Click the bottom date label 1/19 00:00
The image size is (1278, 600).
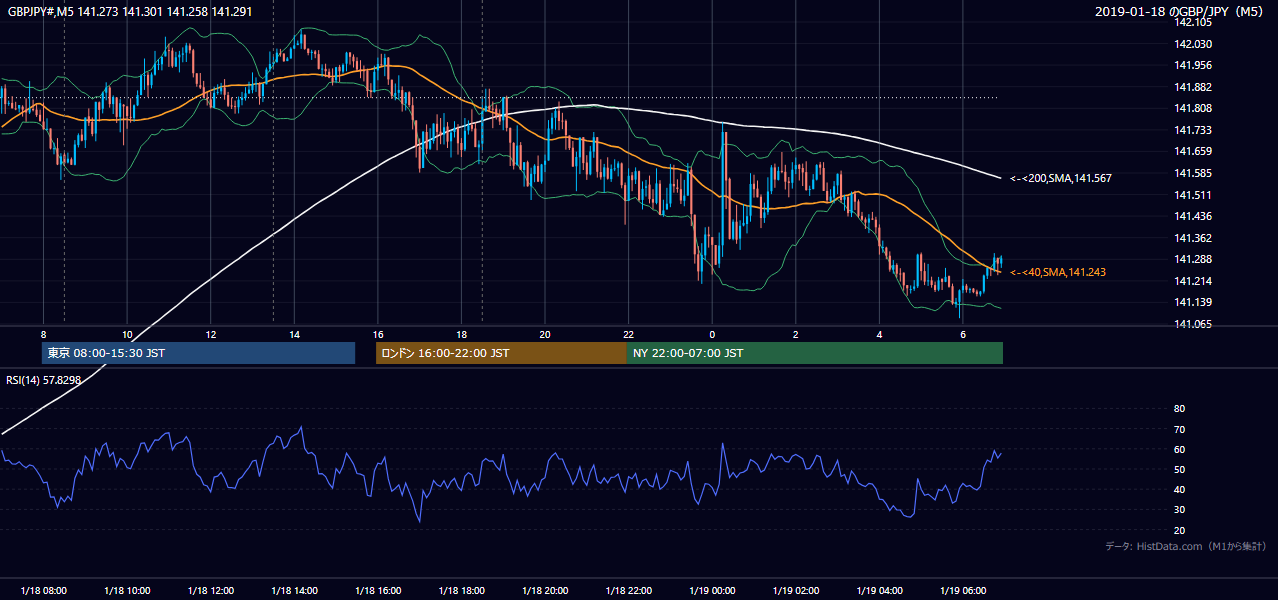point(712,590)
